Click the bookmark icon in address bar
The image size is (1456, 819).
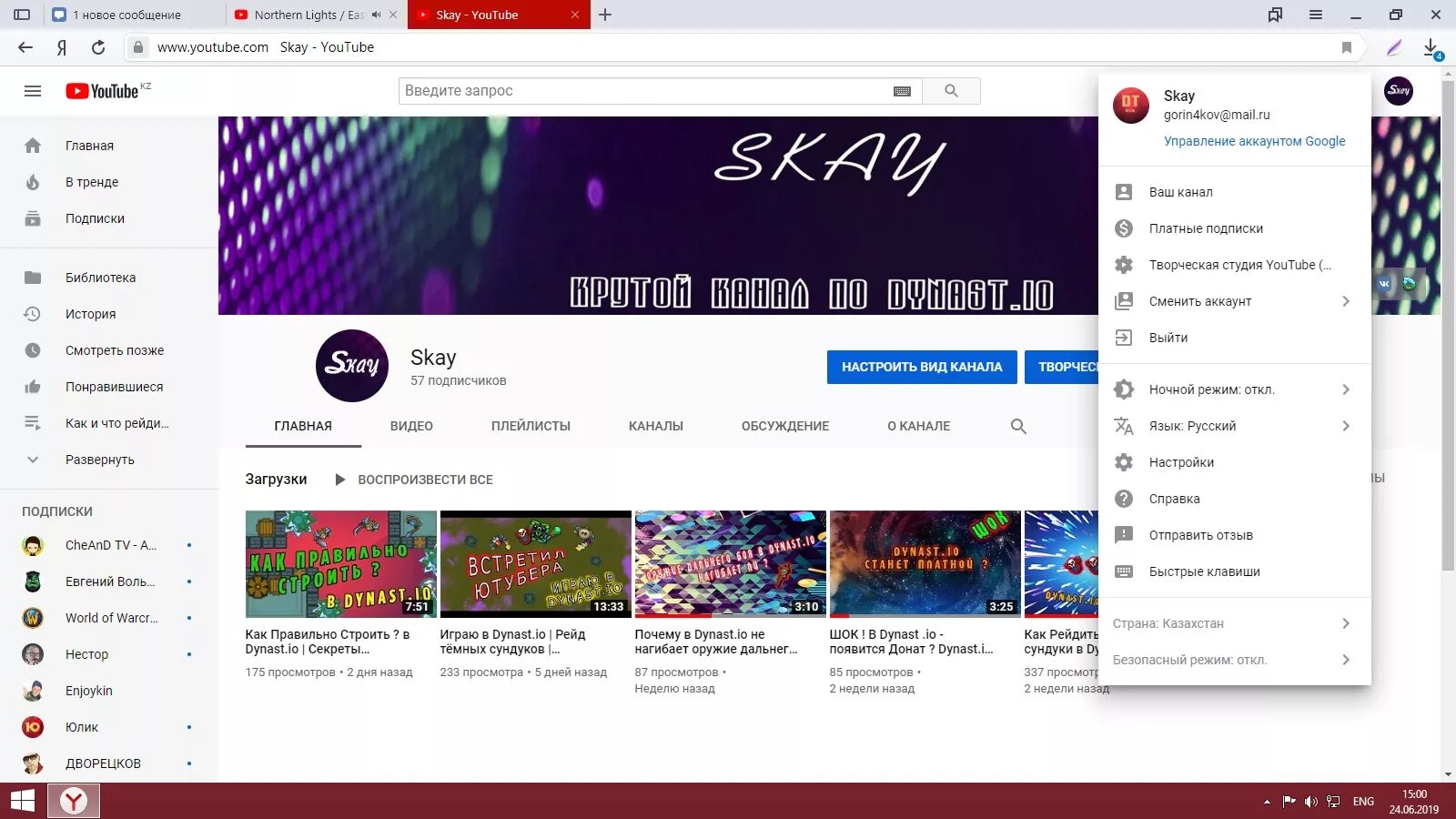point(1347,47)
